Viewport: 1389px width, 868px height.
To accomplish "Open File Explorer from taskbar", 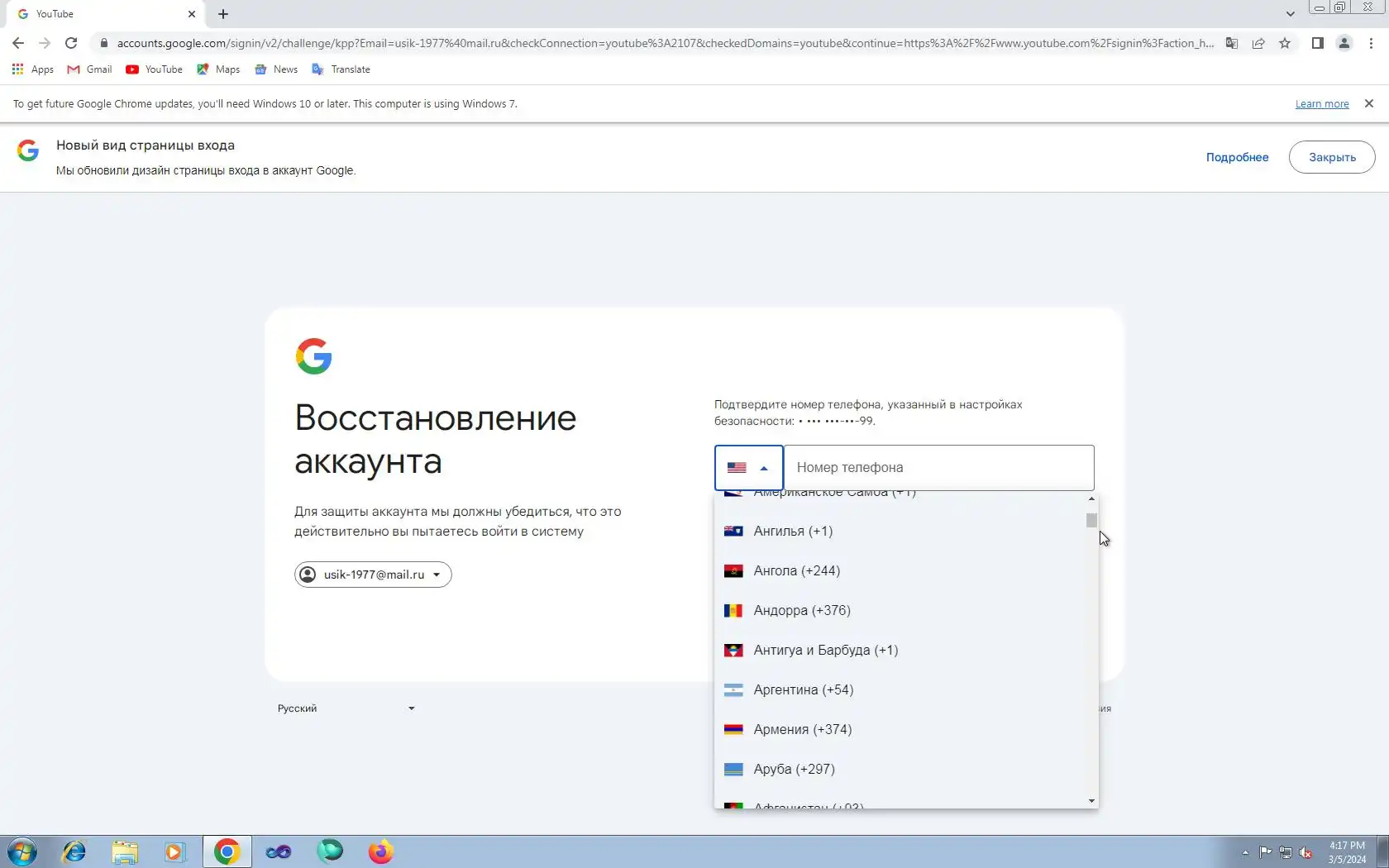I will tap(125, 851).
